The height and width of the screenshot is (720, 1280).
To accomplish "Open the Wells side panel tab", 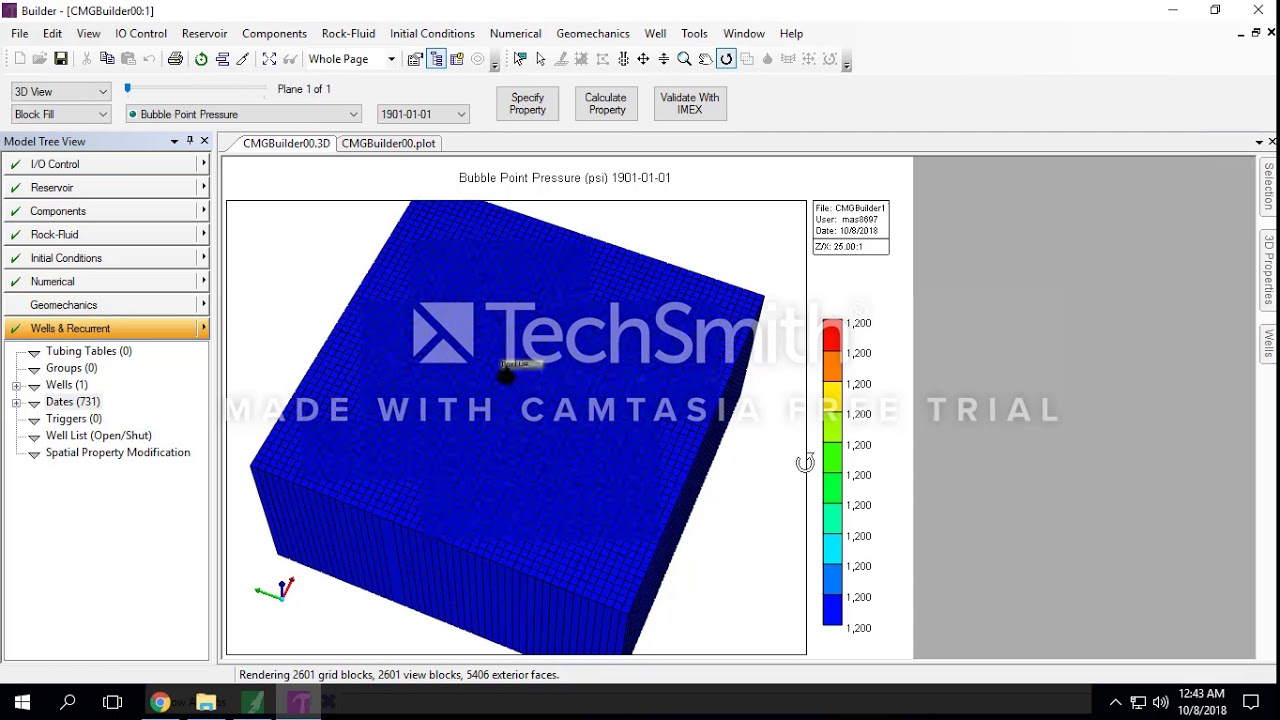I will pos(1269,343).
